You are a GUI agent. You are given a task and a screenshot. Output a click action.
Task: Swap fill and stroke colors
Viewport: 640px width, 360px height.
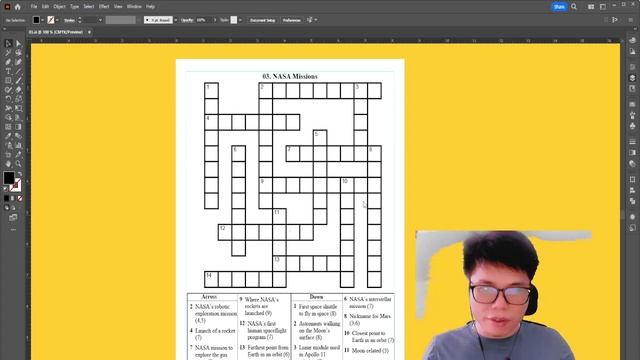pyautogui.click(x=20, y=174)
